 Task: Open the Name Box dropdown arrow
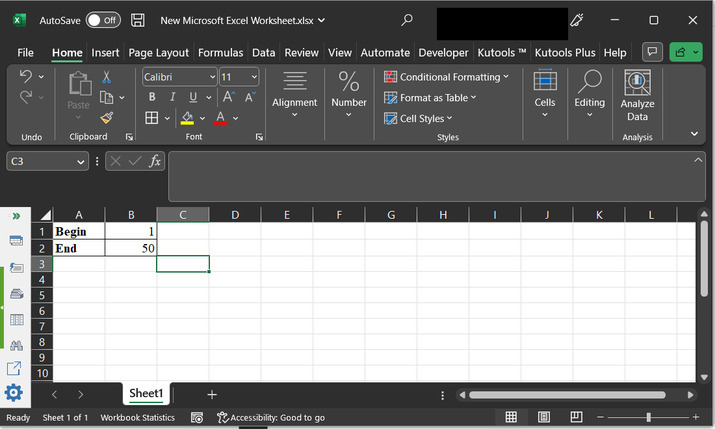pos(81,161)
